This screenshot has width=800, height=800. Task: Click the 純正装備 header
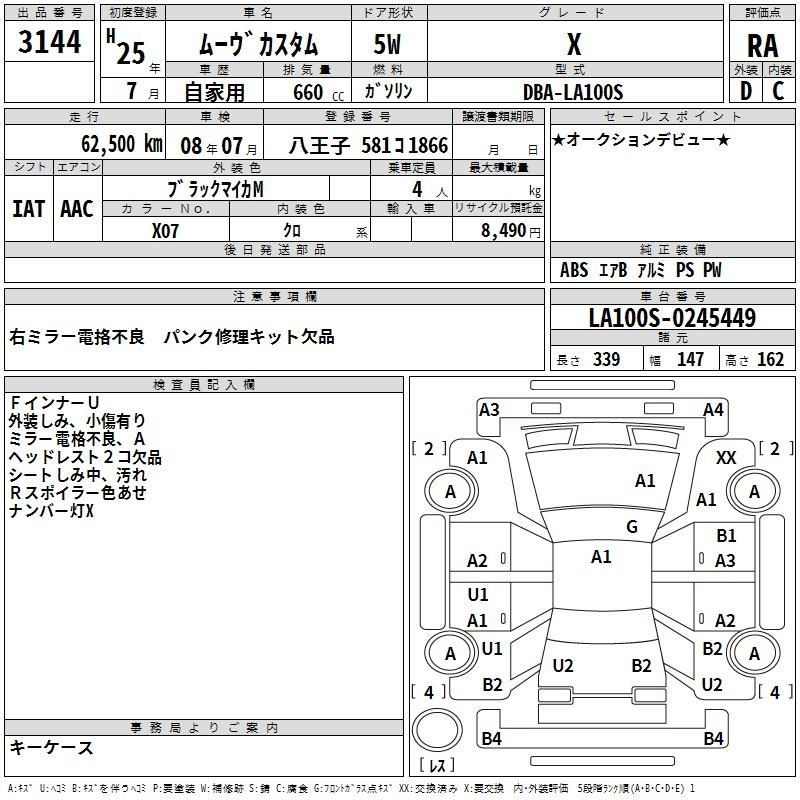tap(672, 249)
